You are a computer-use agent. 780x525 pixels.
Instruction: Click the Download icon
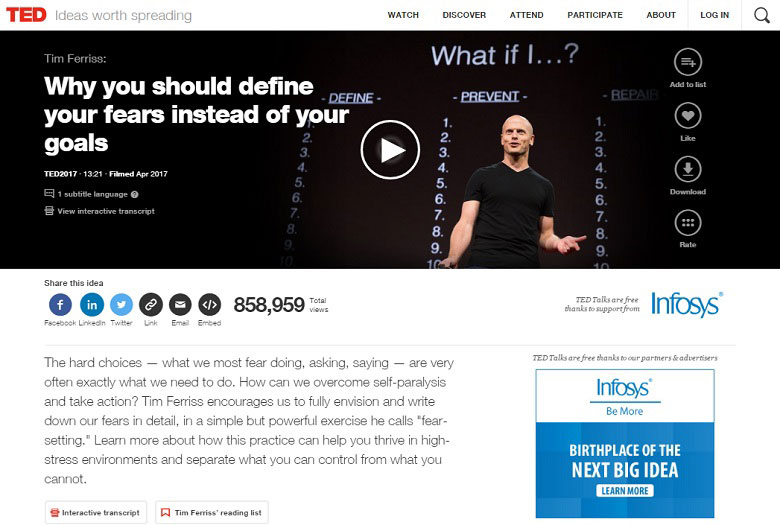pos(687,169)
